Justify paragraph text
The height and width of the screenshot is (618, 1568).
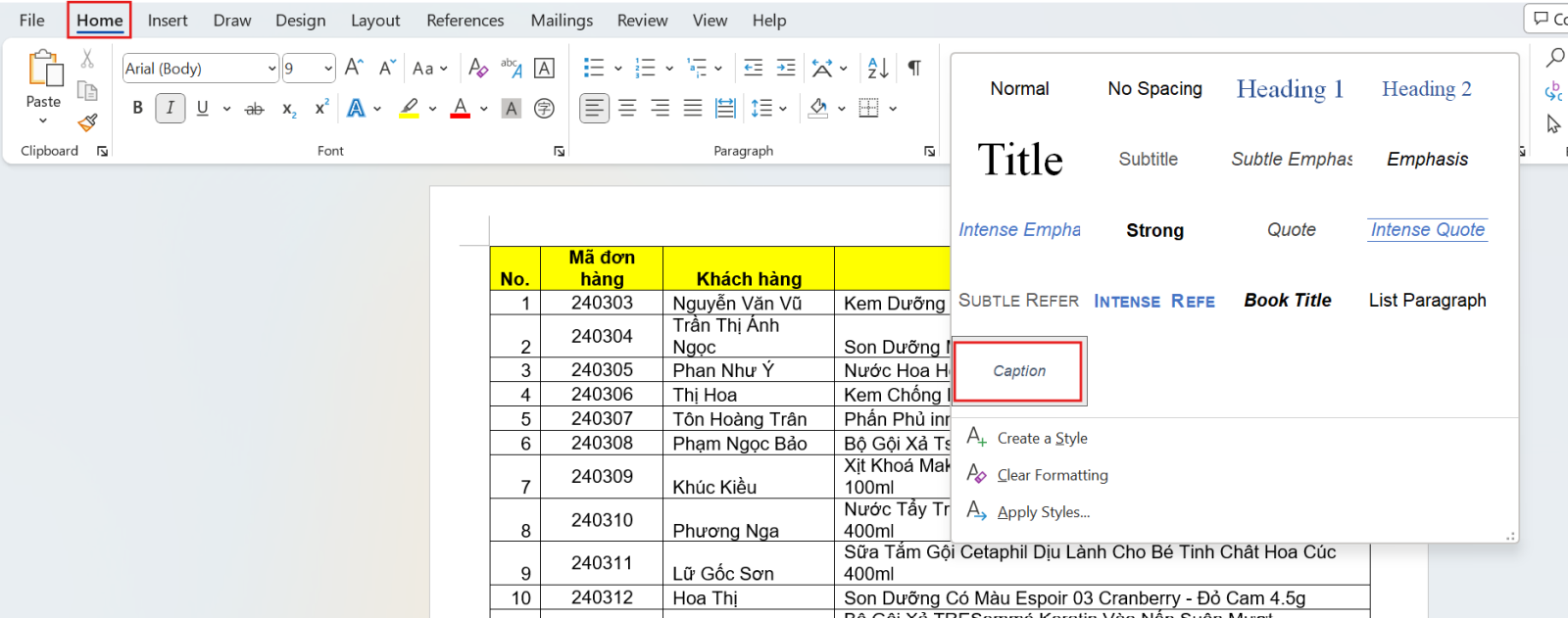click(x=693, y=109)
